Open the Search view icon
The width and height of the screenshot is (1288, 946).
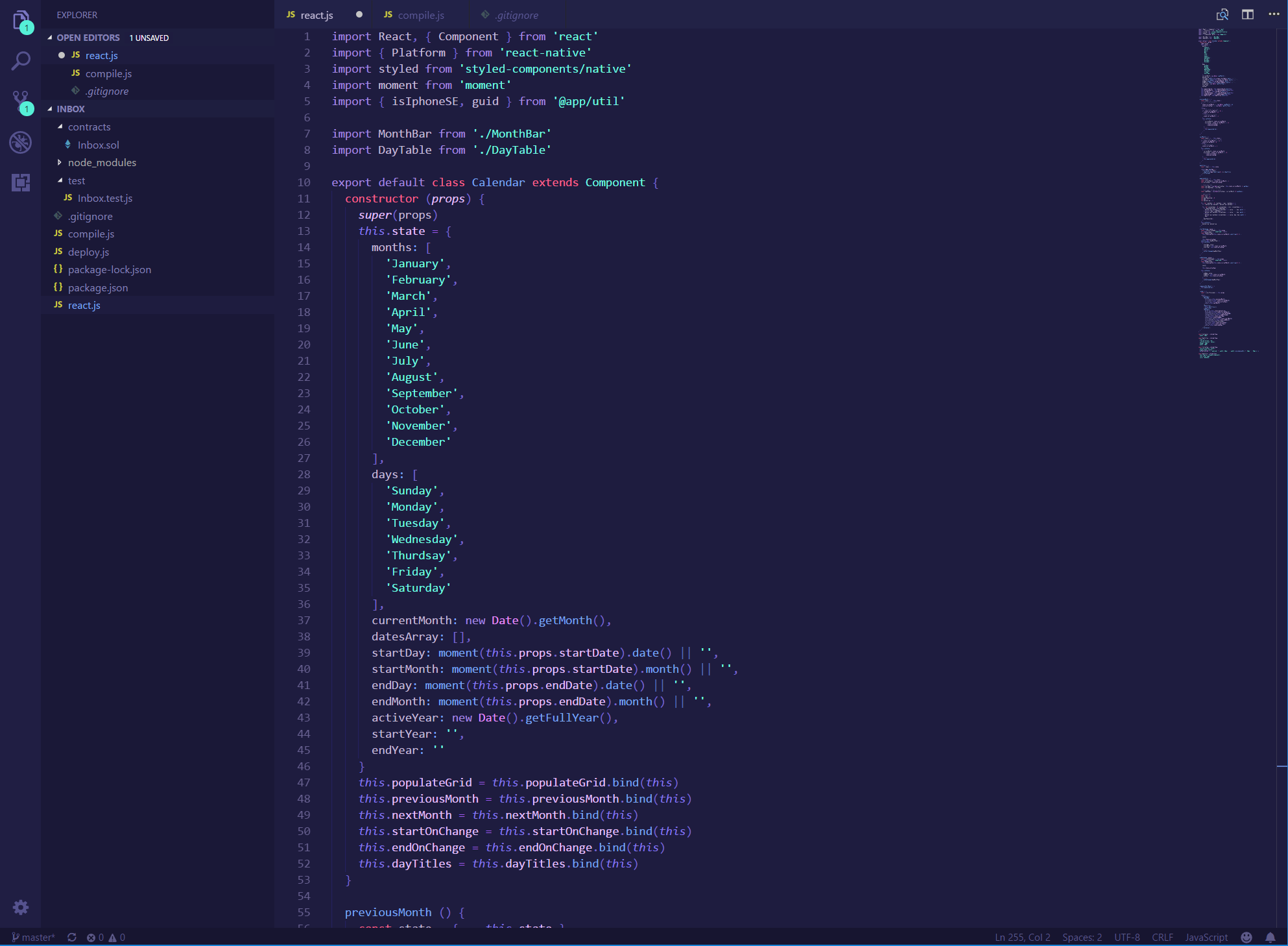pyautogui.click(x=21, y=61)
